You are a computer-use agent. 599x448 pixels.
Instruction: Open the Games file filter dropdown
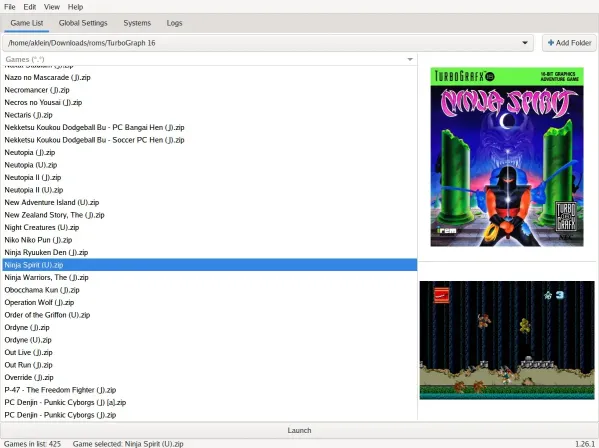point(410,59)
